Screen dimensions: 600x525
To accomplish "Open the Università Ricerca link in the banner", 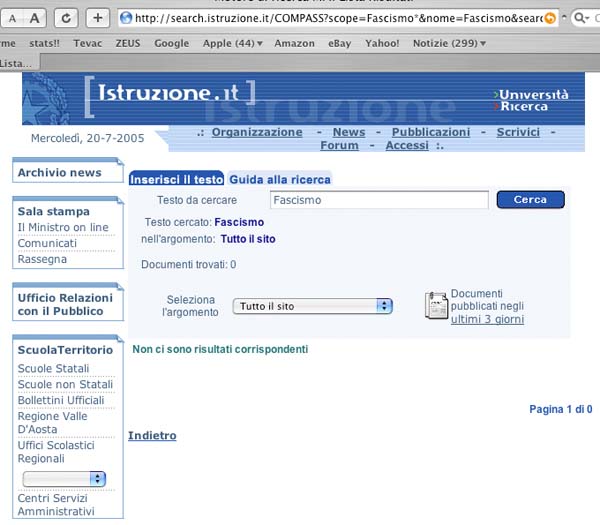I will 531,100.
